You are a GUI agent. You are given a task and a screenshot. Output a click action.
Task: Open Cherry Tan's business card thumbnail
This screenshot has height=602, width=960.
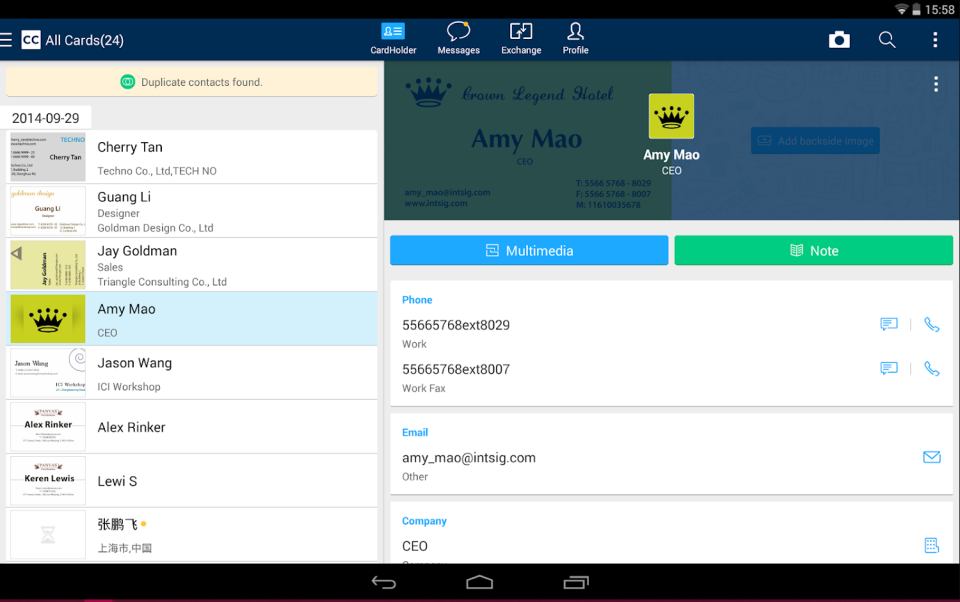[47, 156]
